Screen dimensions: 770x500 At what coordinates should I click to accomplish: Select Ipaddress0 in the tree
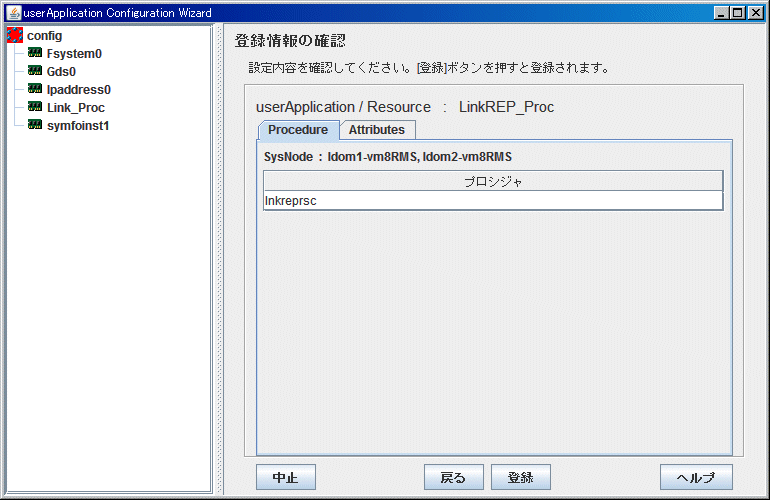79,89
